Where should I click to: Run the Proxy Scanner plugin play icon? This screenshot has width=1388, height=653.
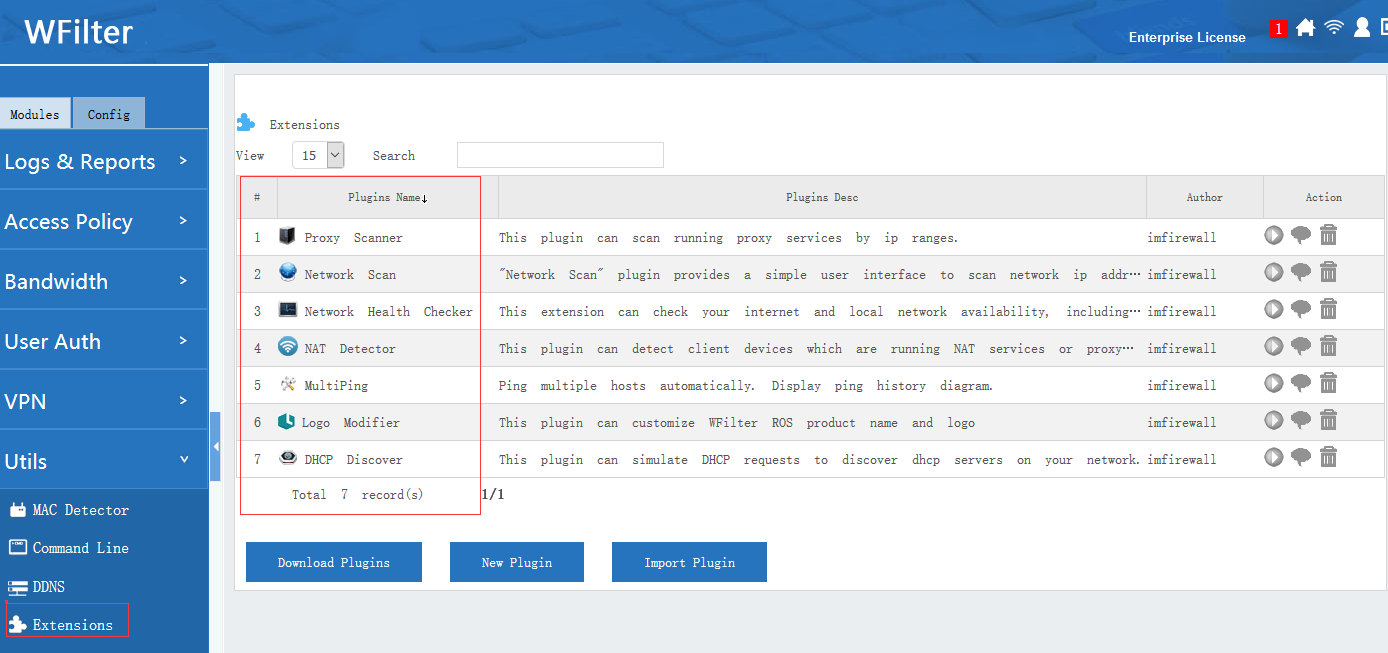(1273, 235)
